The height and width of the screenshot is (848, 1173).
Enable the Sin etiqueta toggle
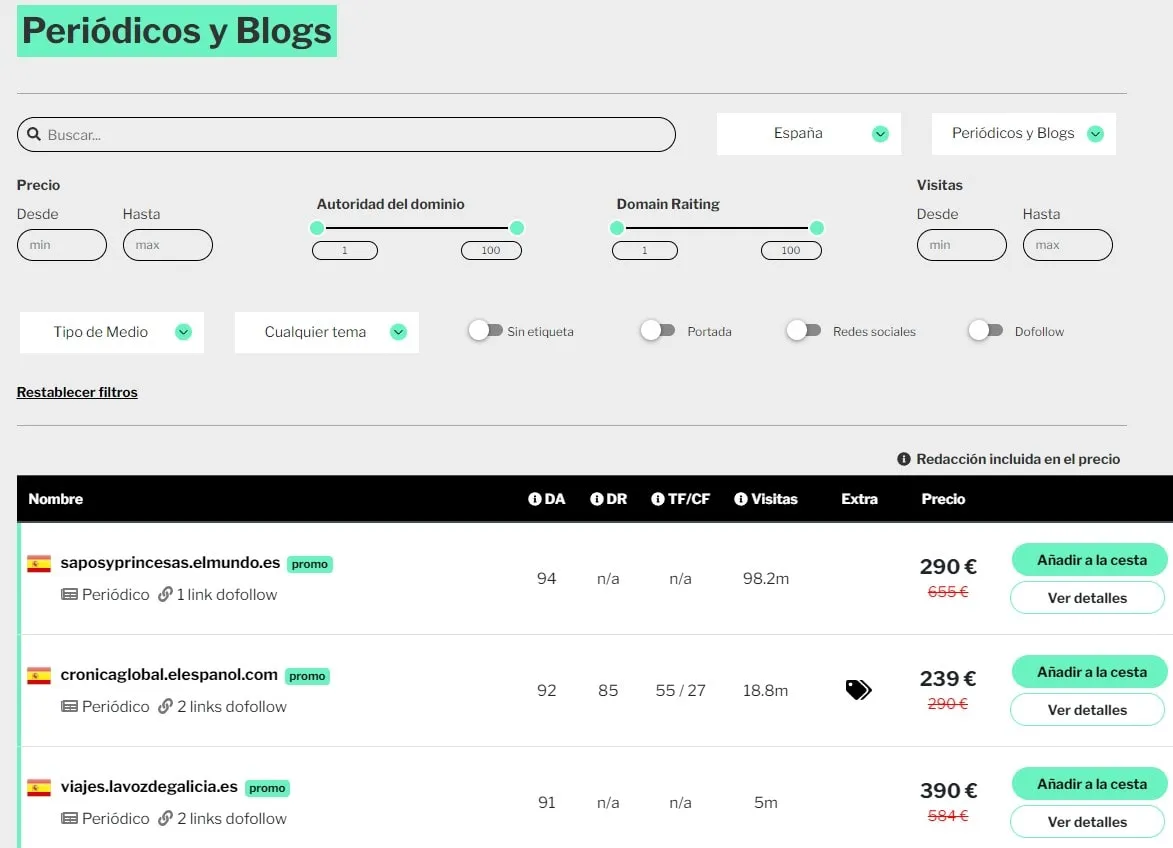(485, 331)
